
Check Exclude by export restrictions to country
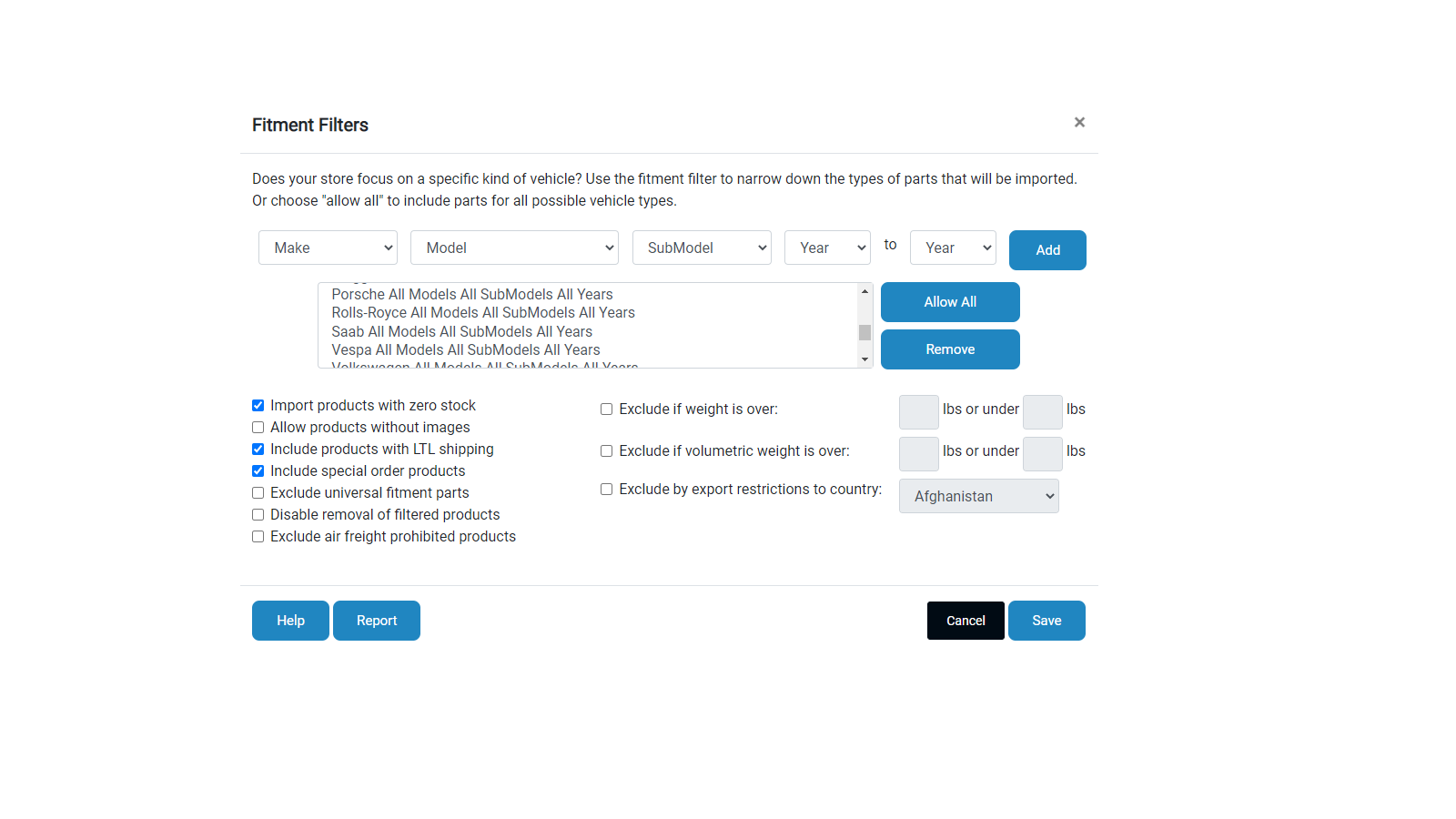click(x=607, y=490)
